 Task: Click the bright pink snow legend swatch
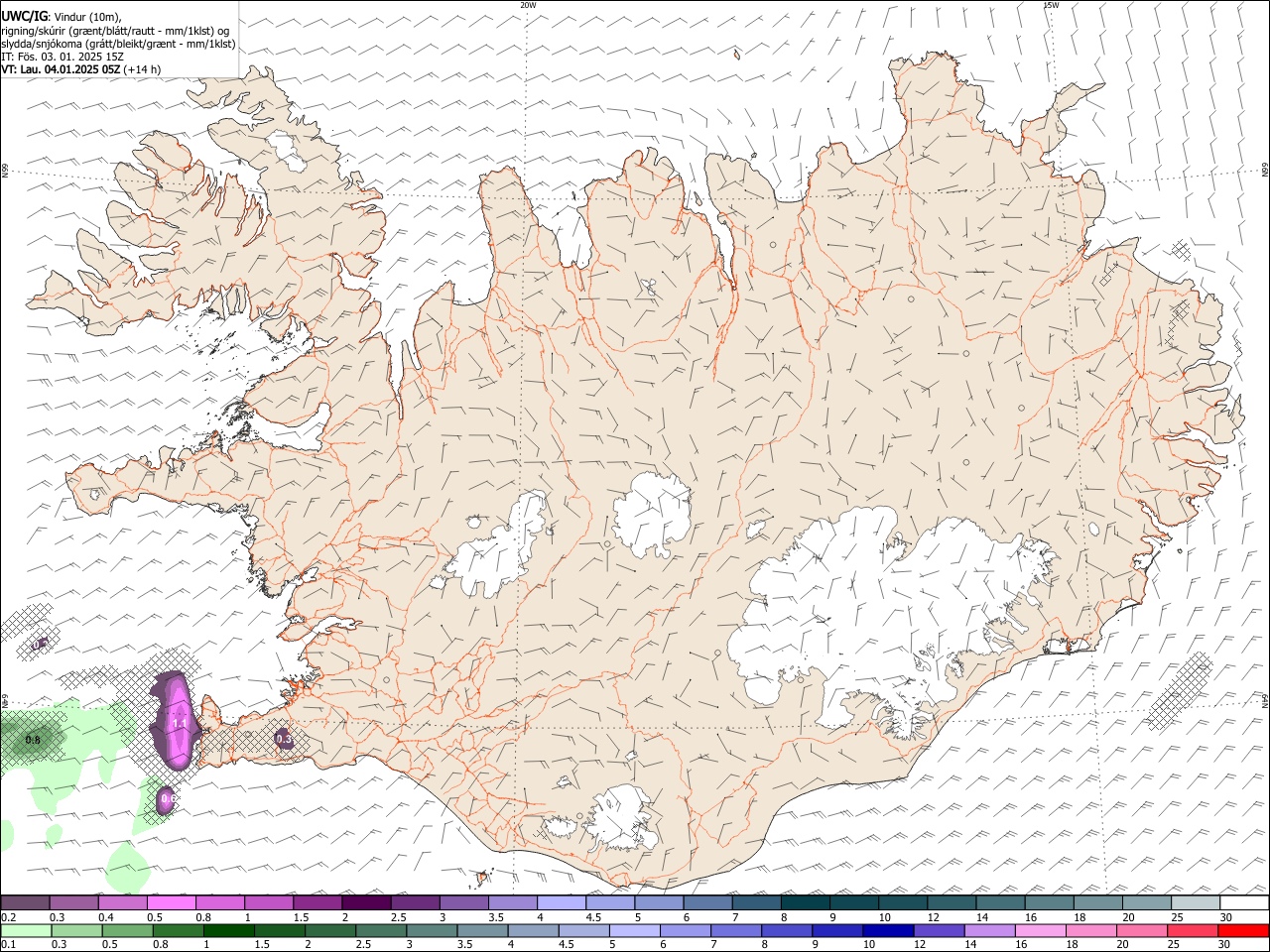tap(171, 902)
